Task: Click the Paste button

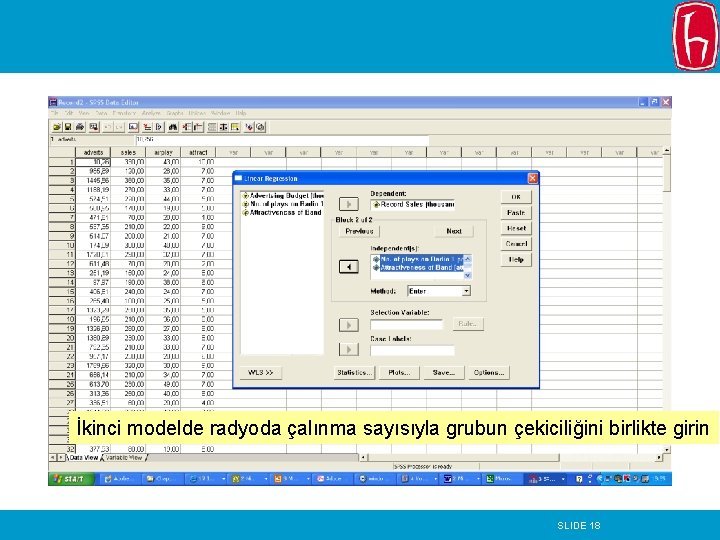Action: tap(516, 213)
